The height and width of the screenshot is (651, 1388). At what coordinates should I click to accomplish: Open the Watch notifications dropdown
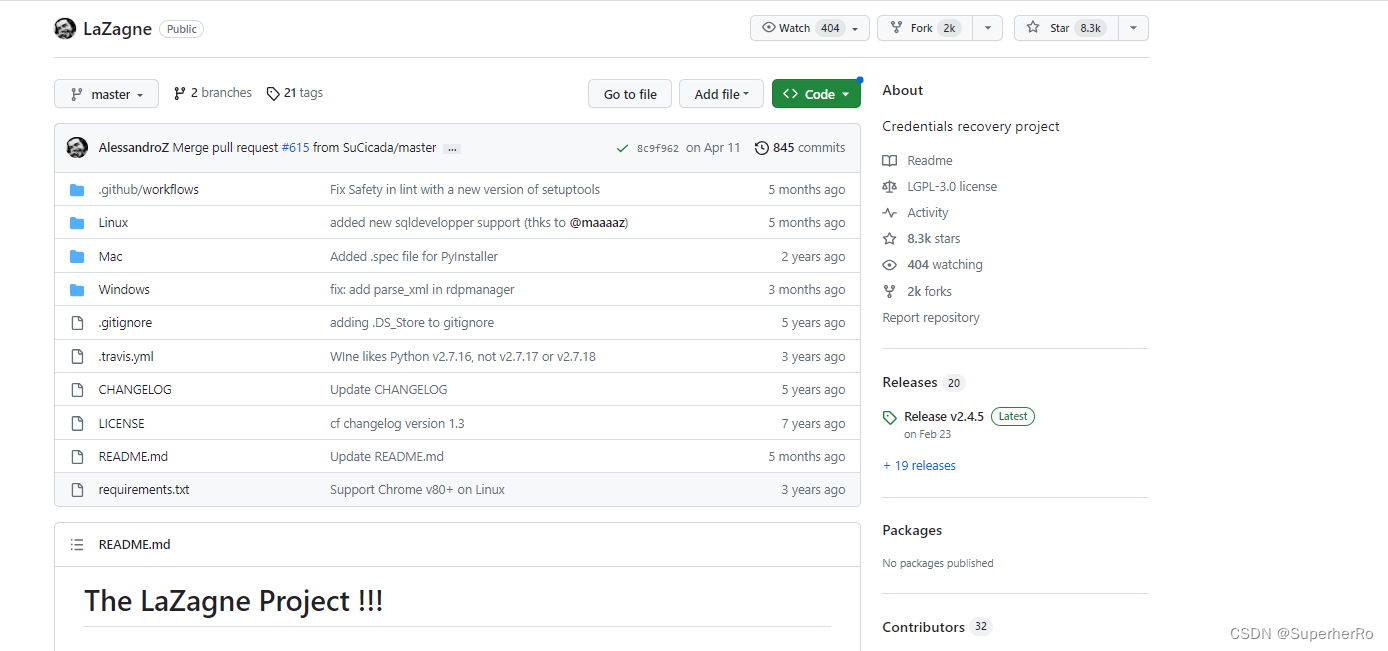pos(809,28)
